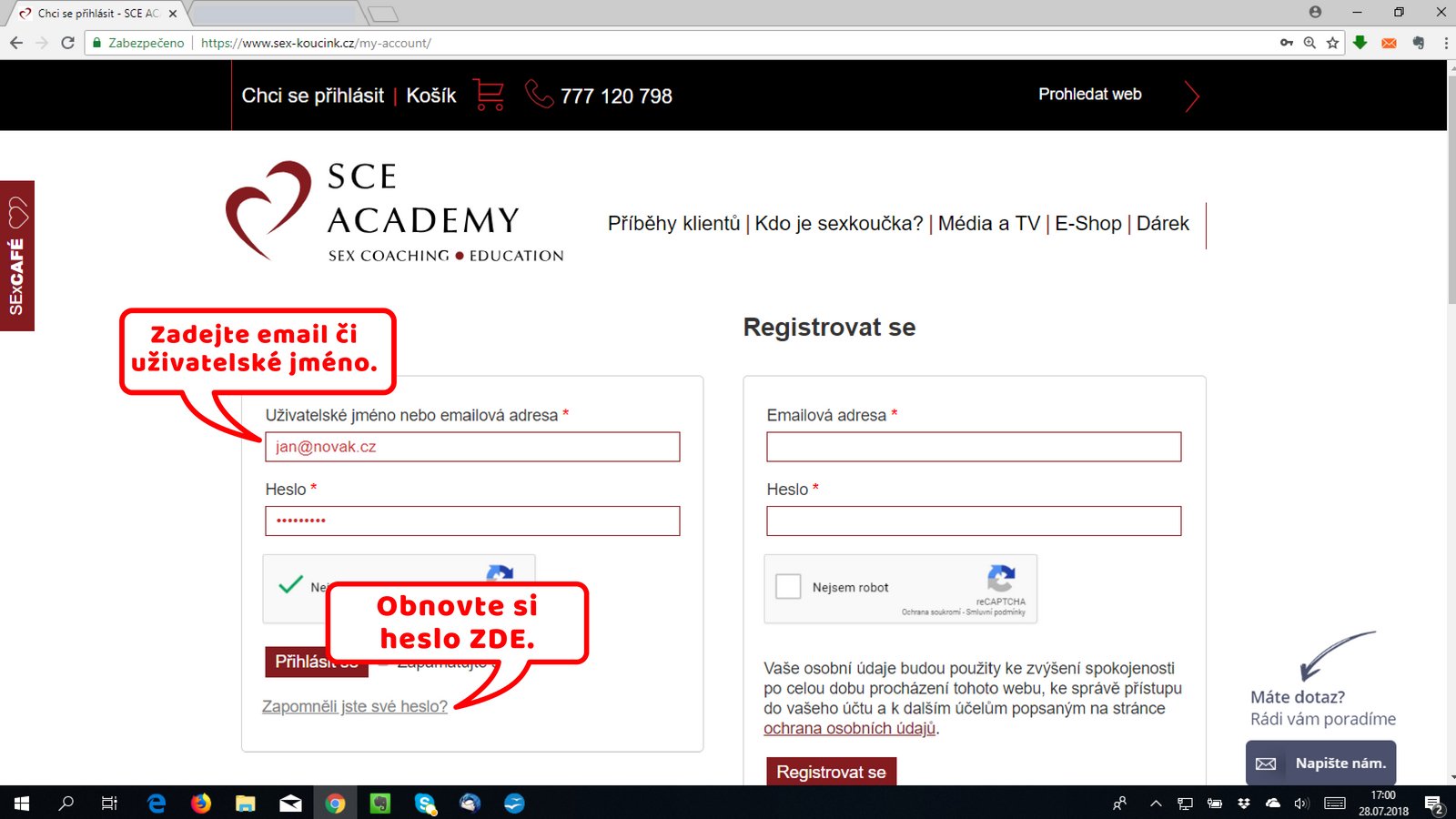
Task: Click the SCE Academy heart logo
Action: pyautogui.click(x=268, y=209)
